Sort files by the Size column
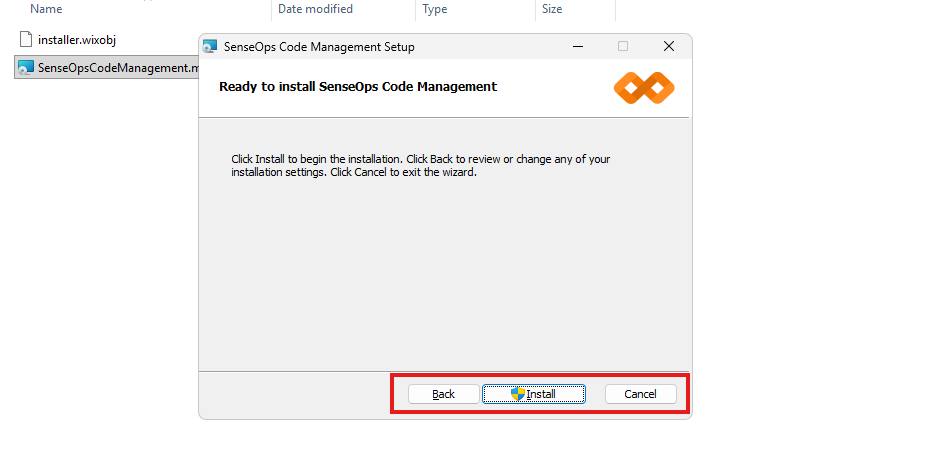The image size is (940, 464). [x=552, y=9]
